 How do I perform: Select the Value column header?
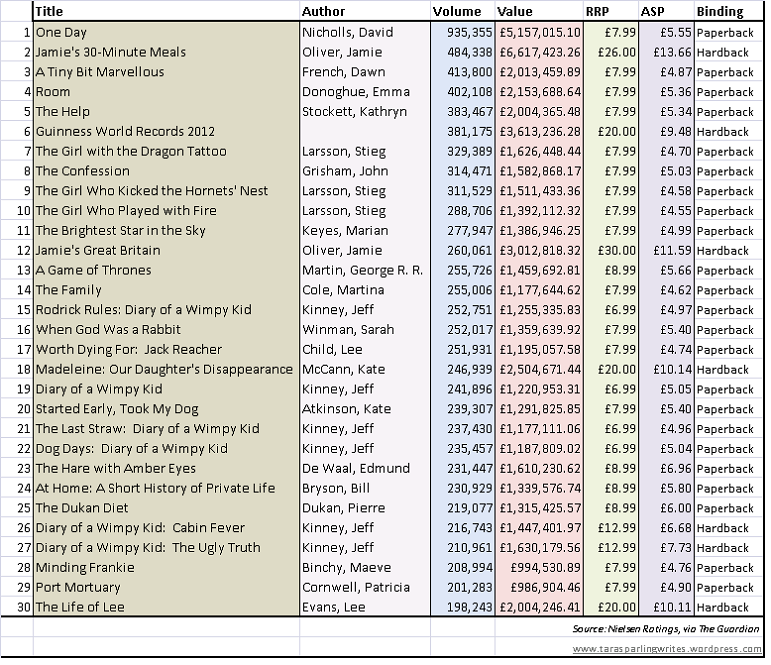coord(516,12)
